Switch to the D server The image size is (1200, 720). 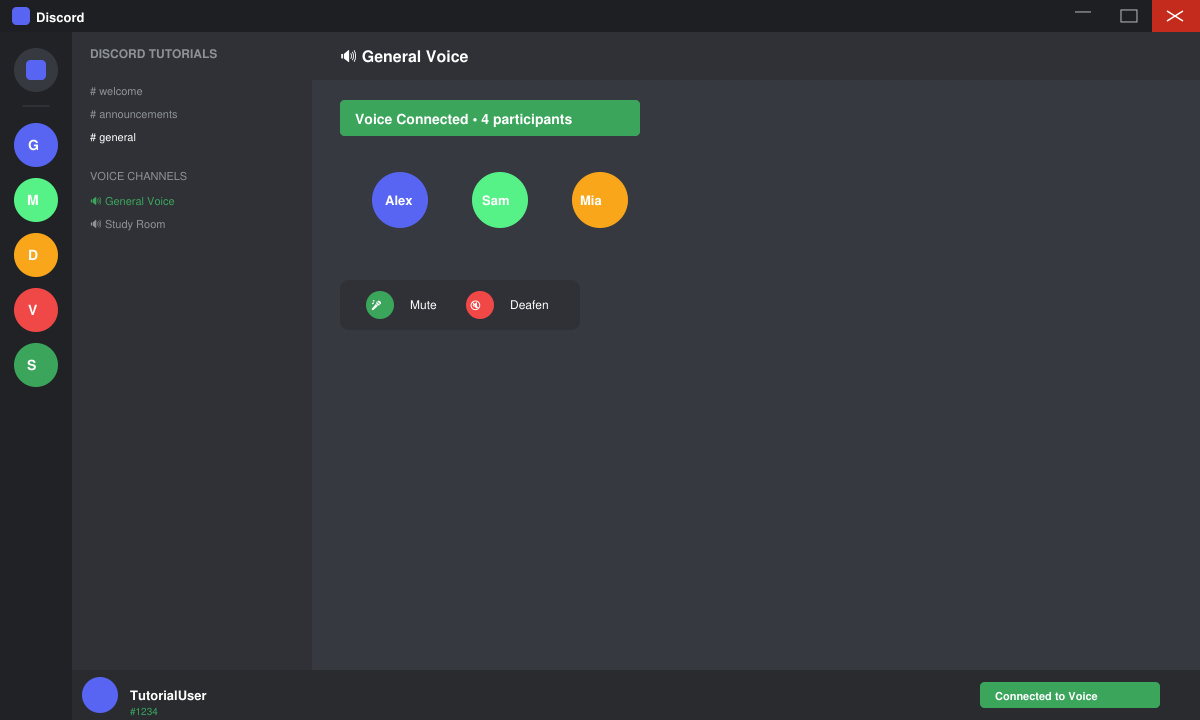pos(36,255)
